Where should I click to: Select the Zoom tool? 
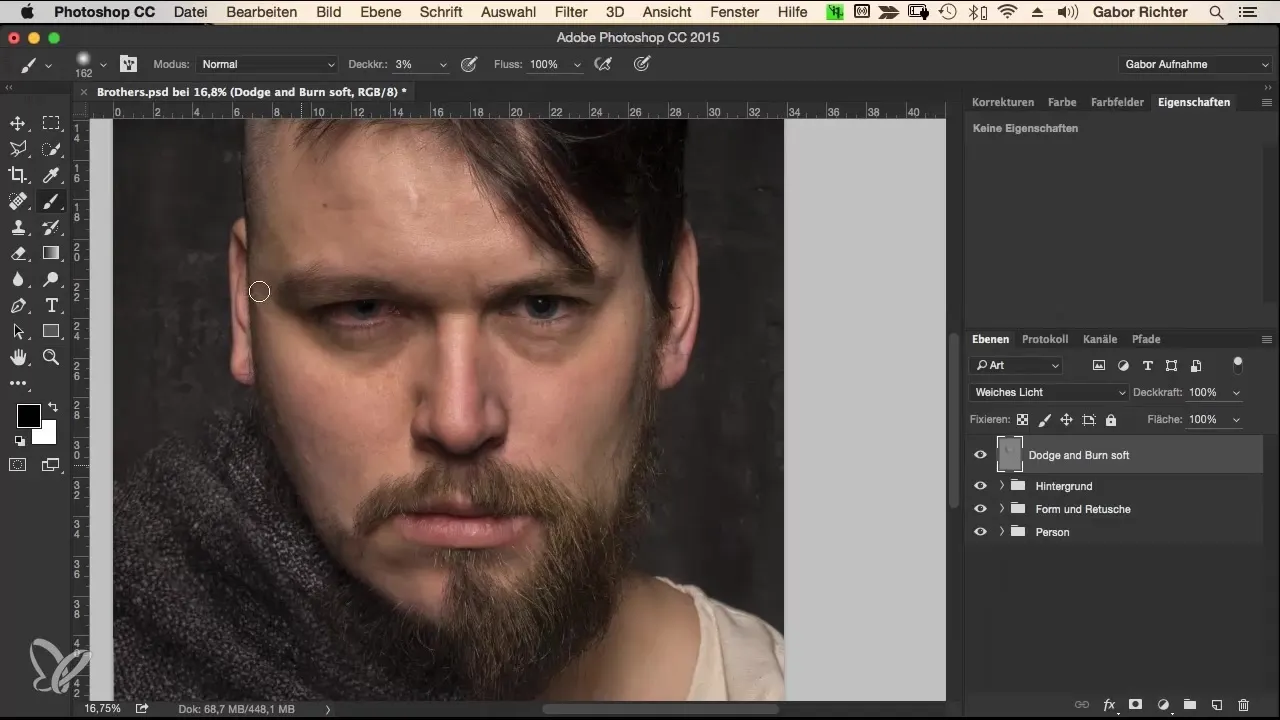[51, 357]
